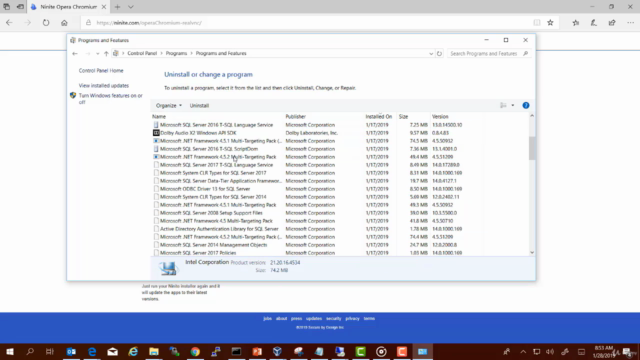Open Edge new tab

pos(118,7)
